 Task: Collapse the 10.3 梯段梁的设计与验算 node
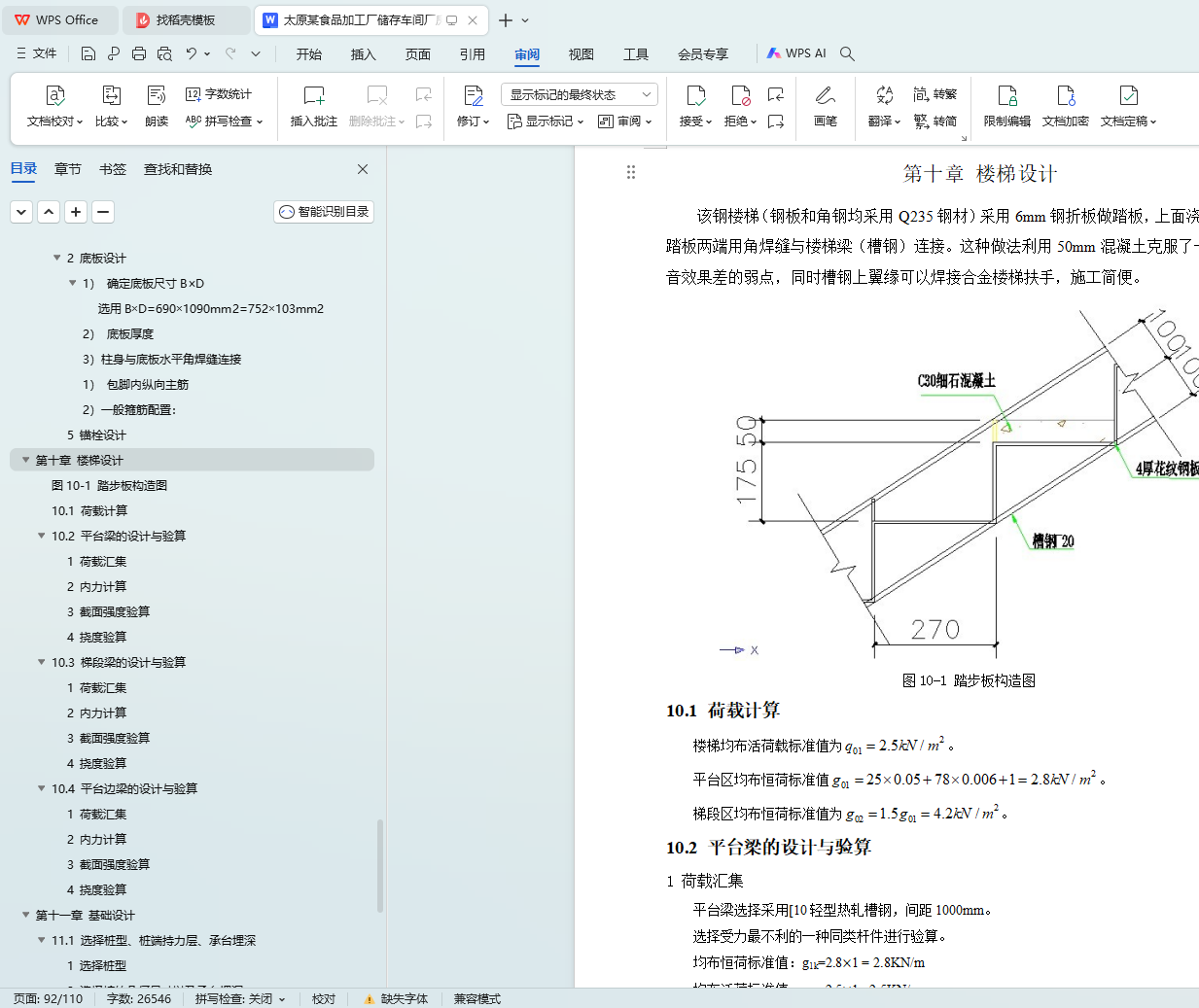42,662
